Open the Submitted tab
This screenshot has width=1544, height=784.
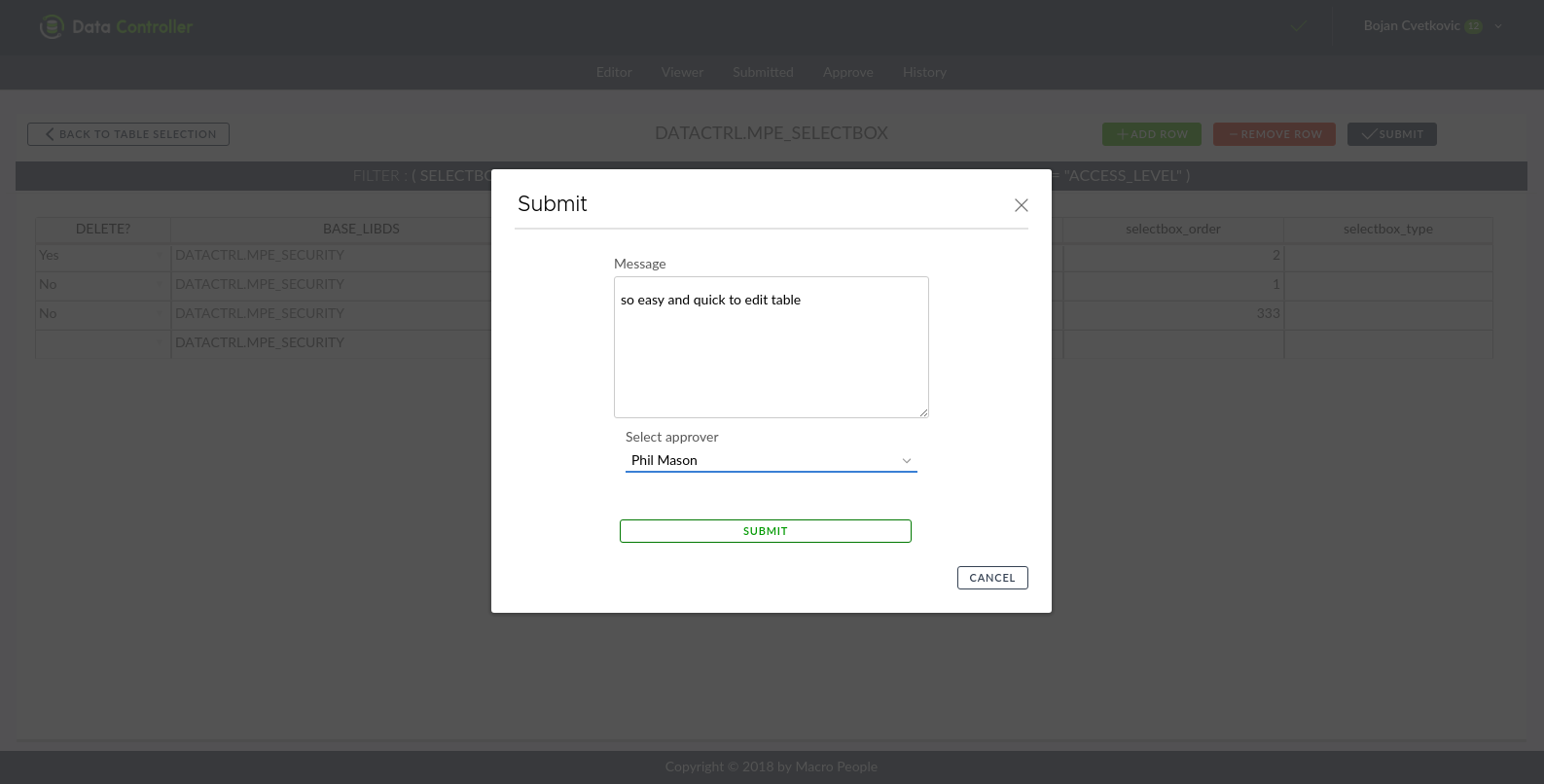pos(763,73)
